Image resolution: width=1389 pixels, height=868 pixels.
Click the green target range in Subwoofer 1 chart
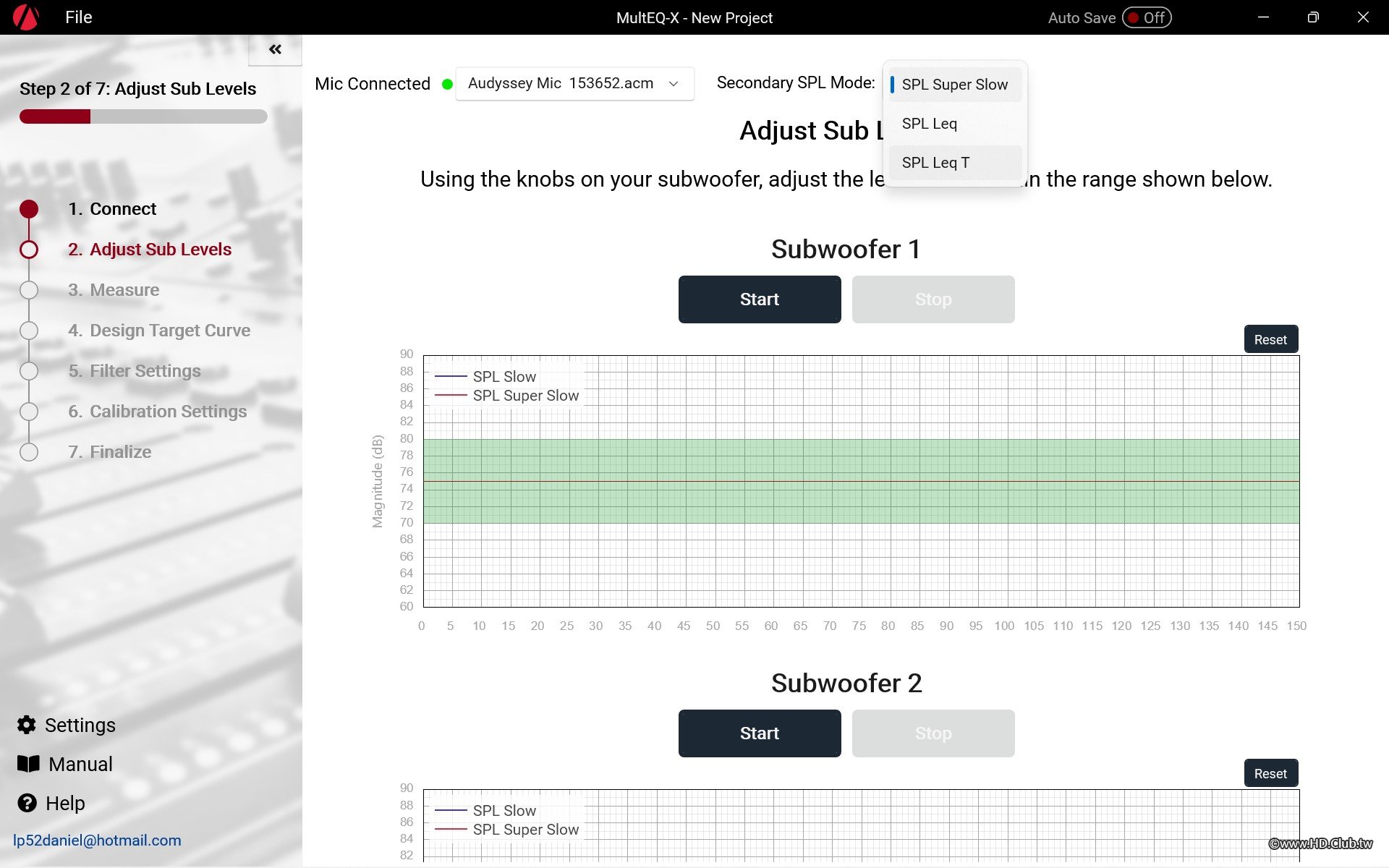click(x=861, y=481)
